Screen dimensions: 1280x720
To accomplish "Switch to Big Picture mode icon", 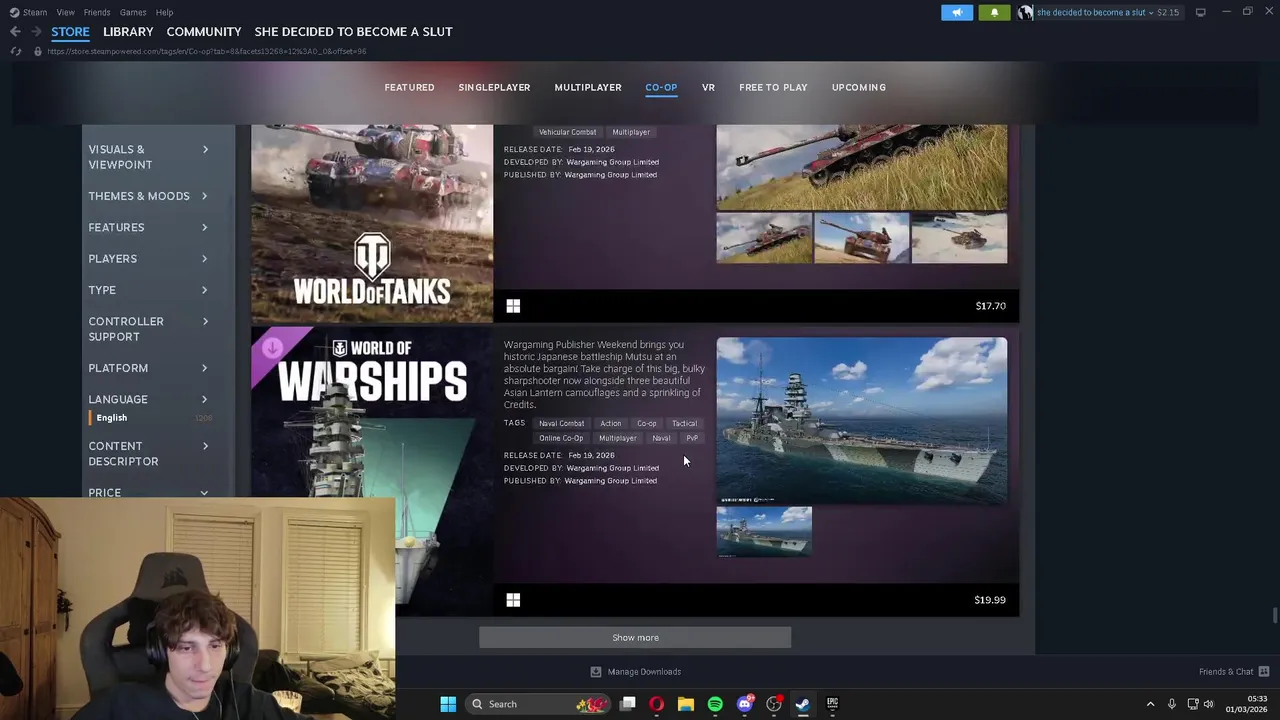I will (1200, 12).
